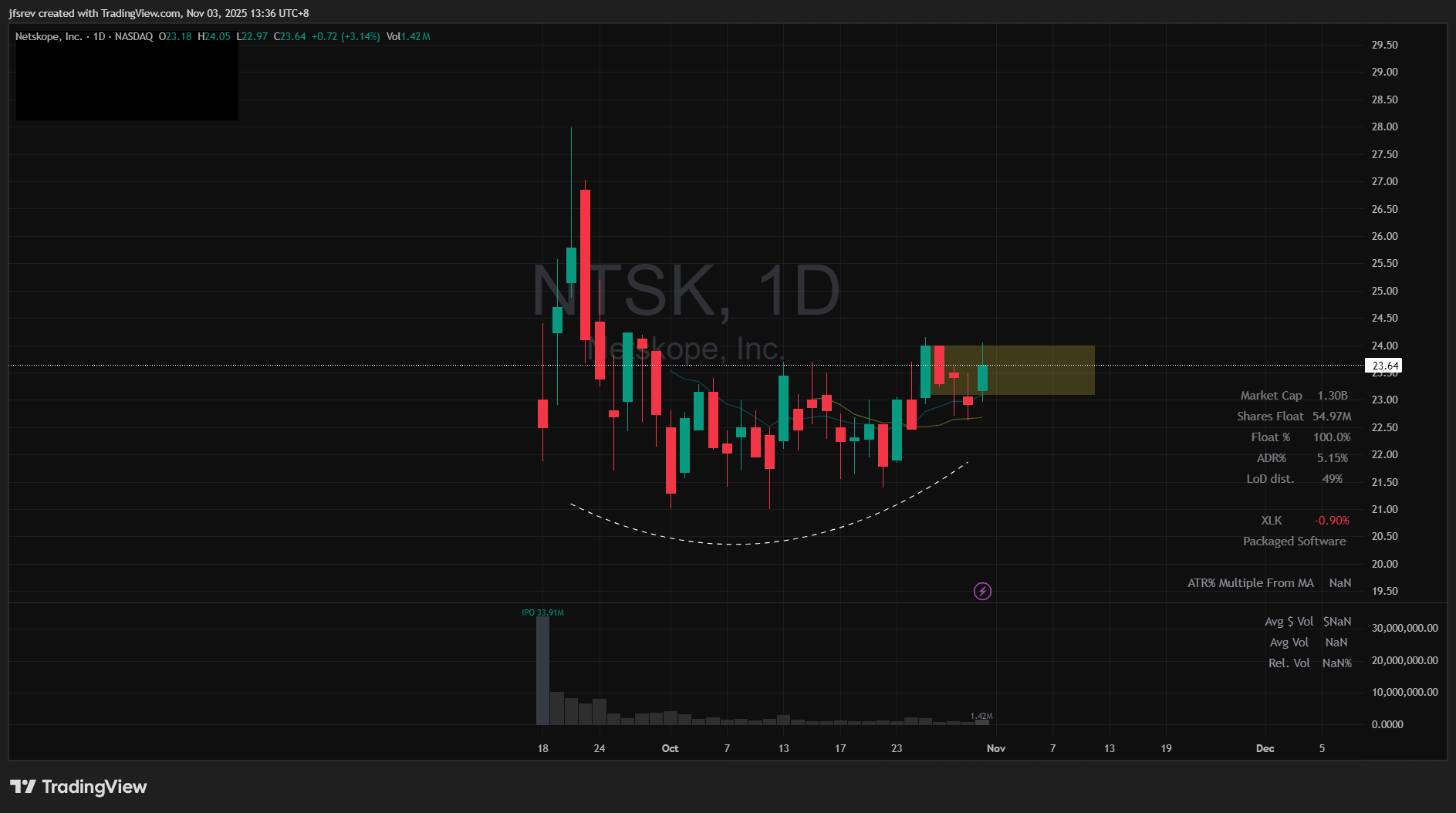Click the 30,000,000.00 volume axis label
The height and width of the screenshot is (813, 1456).
1404,628
